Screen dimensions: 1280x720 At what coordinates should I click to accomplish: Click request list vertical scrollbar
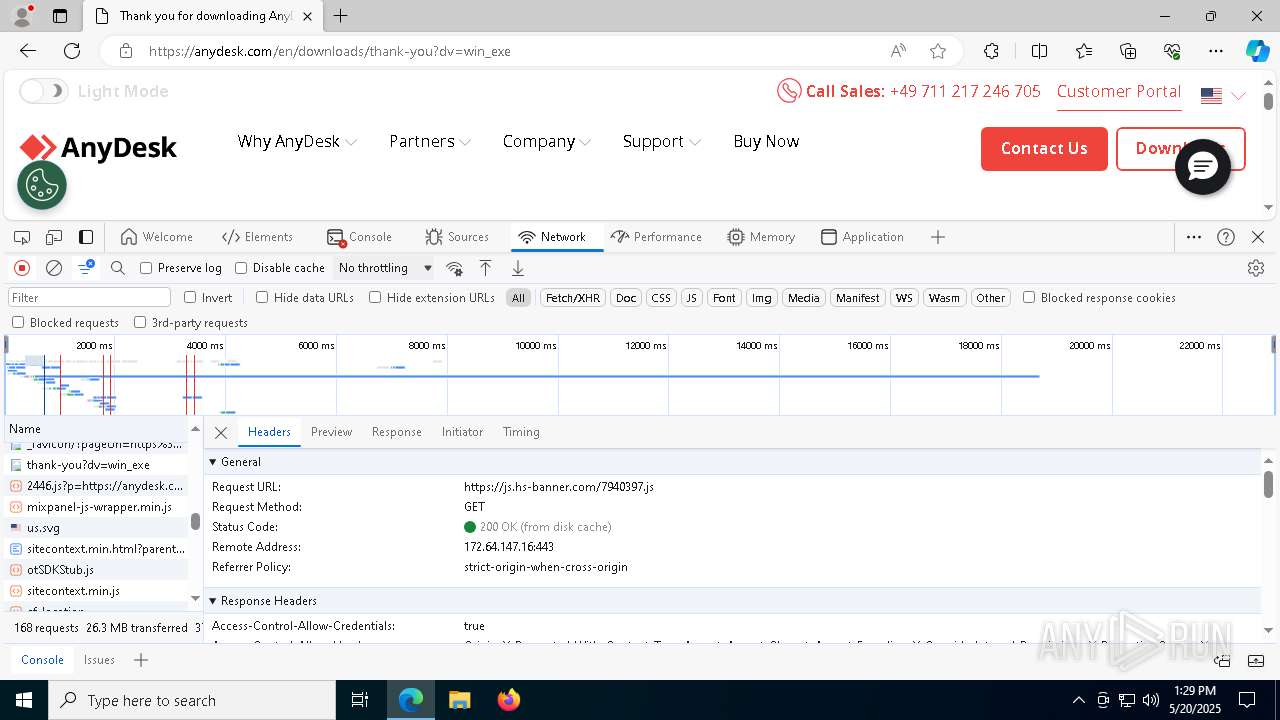click(x=195, y=521)
